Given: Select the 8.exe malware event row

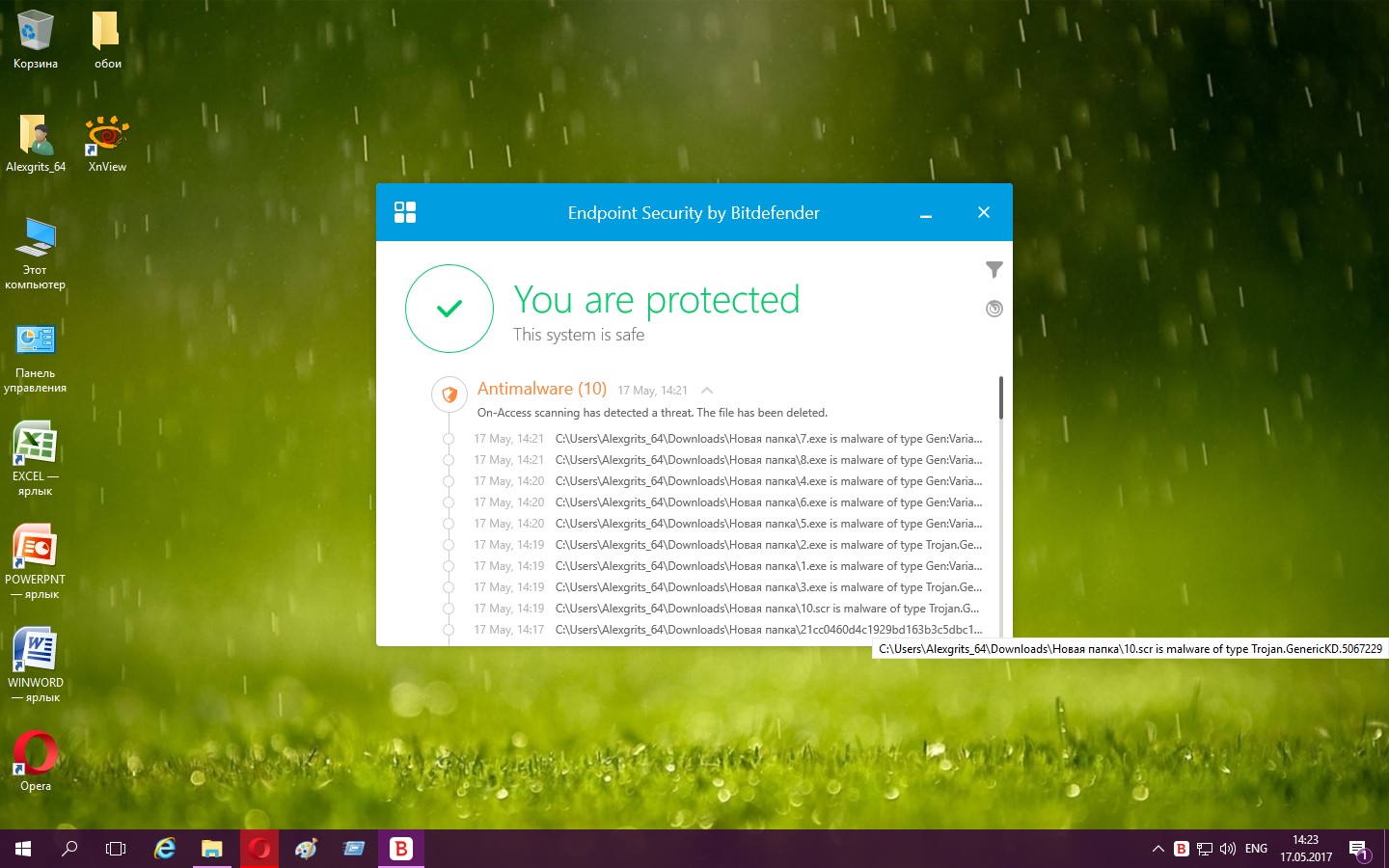Looking at the screenshot, I should [x=728, y=460].
